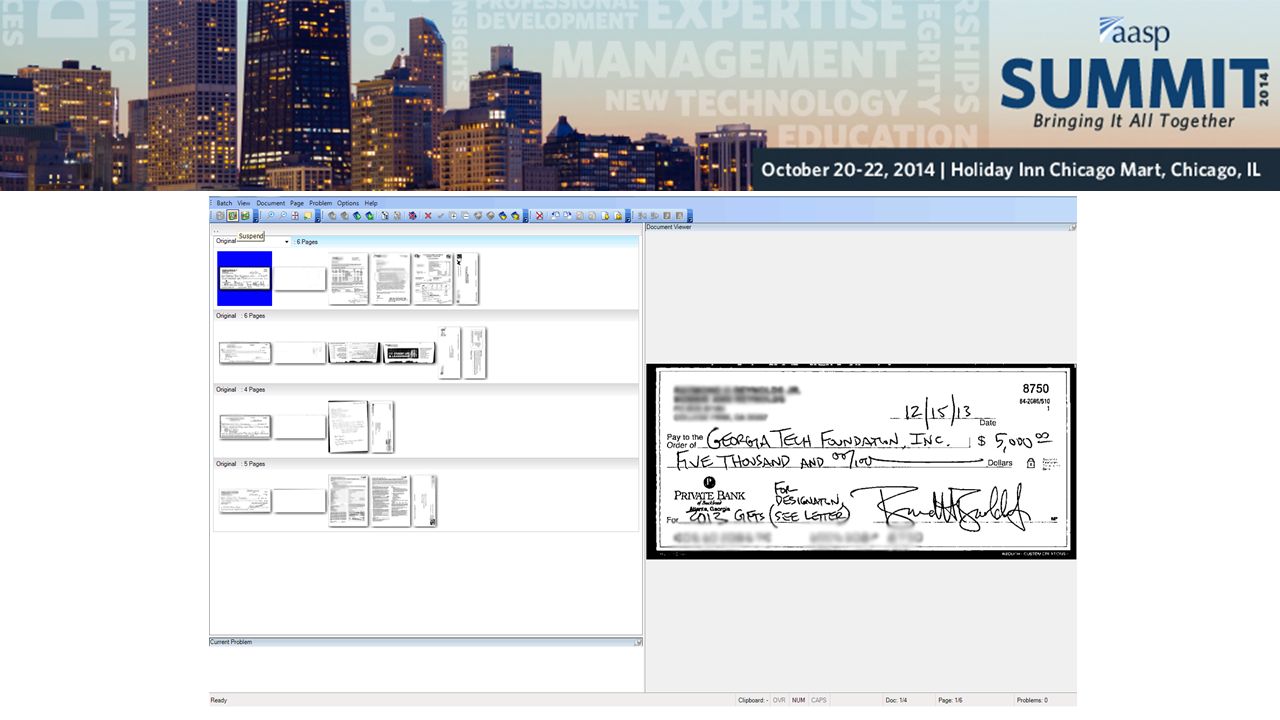Open the View menu
1280x720 pixels.
click(x=244, y=203)
